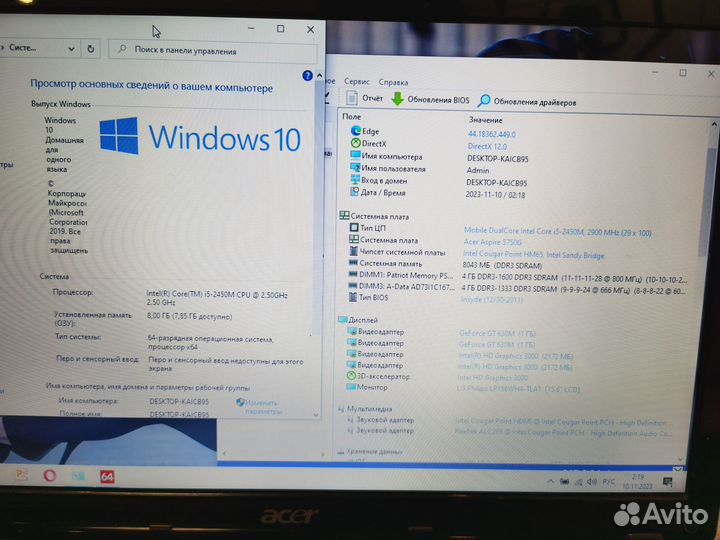The image size is (720, 540).
Task: Click the blue help question mark icon
Action: click(307, 75)
